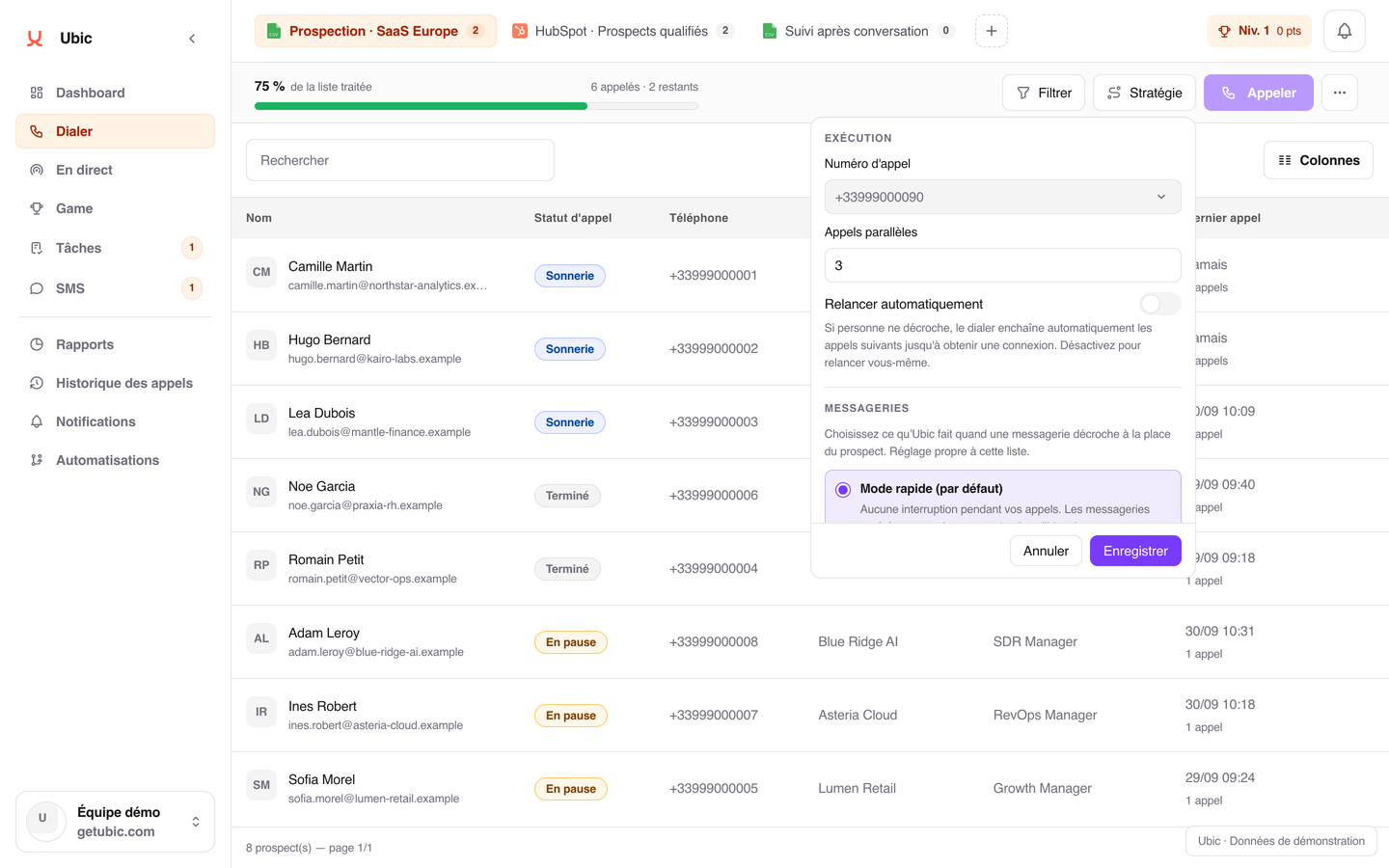Click the Historique des appels icon
The image size is (1389, 868).
coord(37,383)
